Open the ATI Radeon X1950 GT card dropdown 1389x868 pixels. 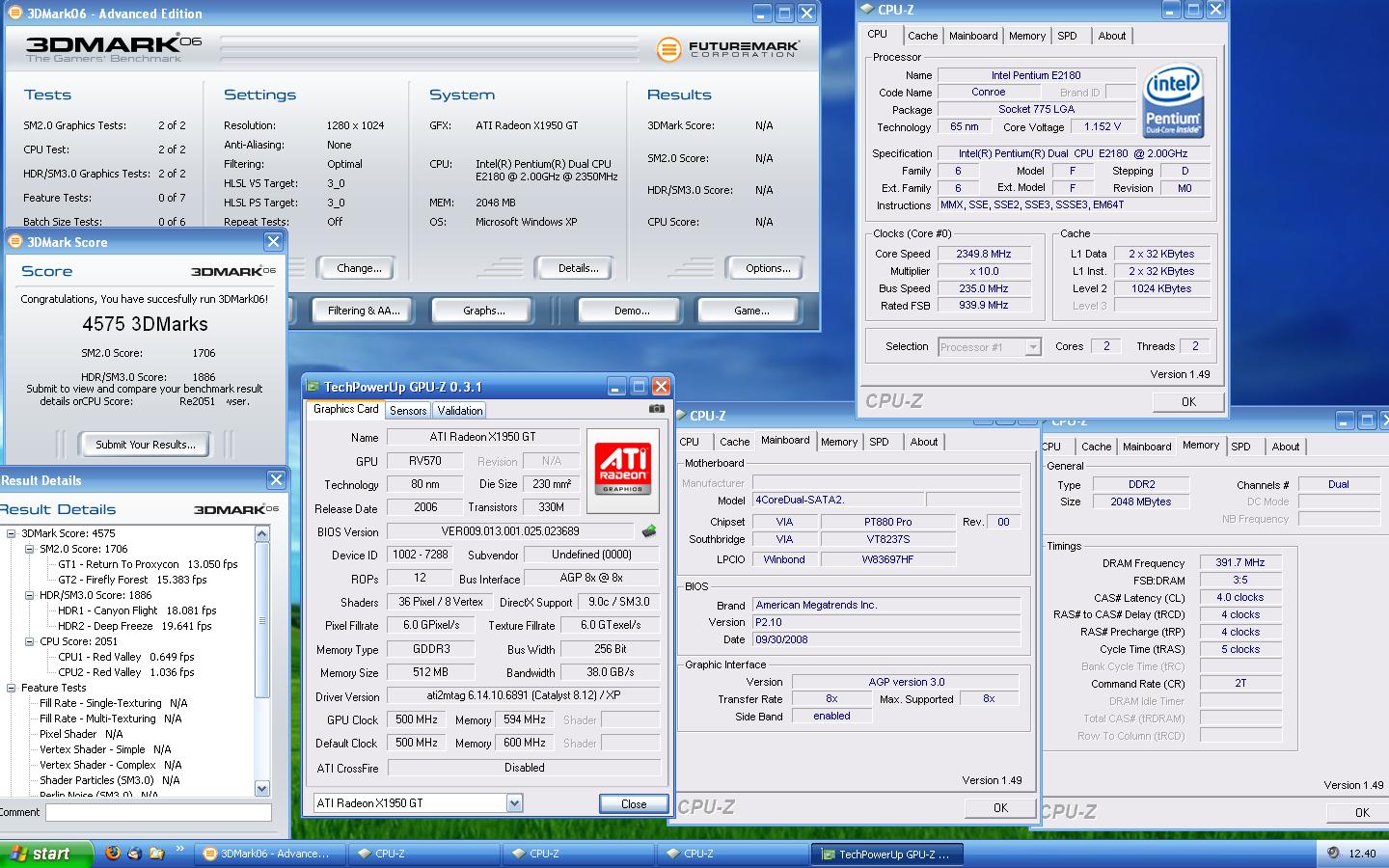point(514,802)
